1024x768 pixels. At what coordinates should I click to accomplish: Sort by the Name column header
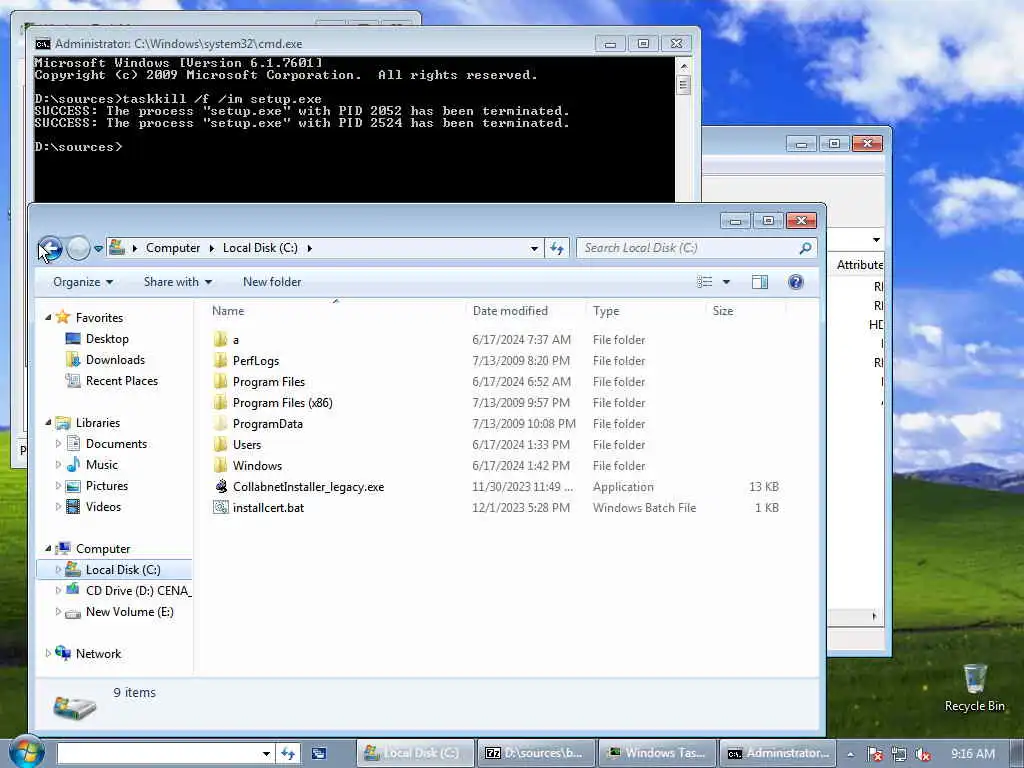click(228, 311)
